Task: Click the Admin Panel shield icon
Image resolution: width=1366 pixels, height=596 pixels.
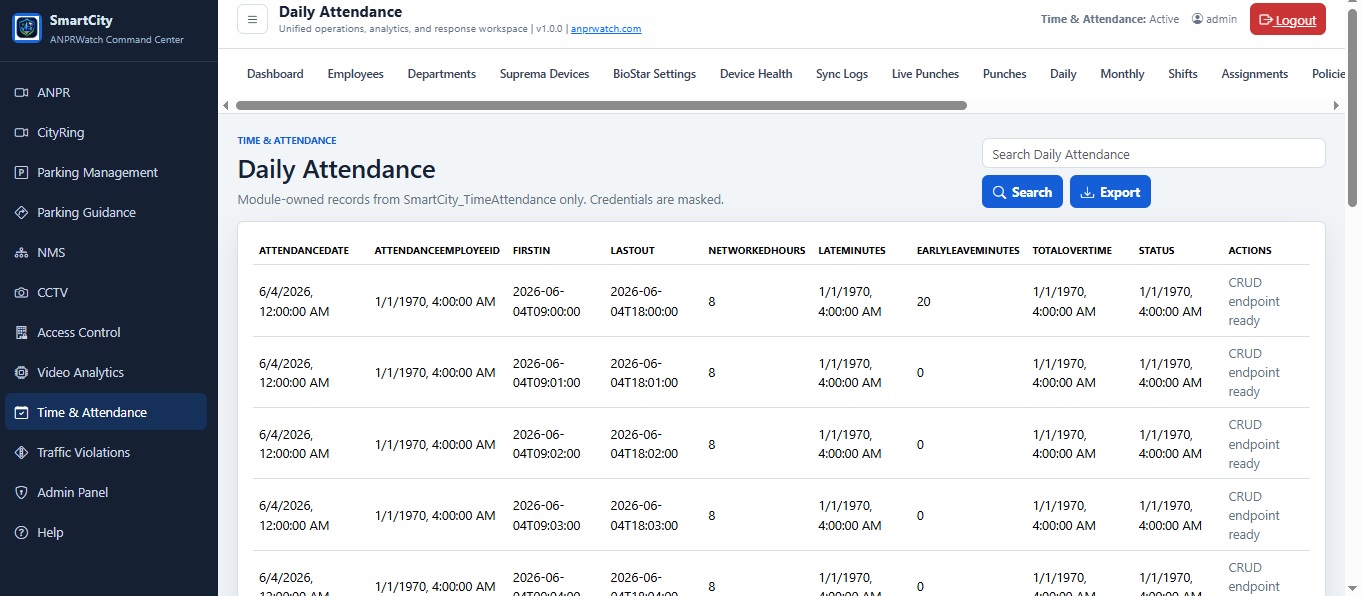Action: [21, 492]
